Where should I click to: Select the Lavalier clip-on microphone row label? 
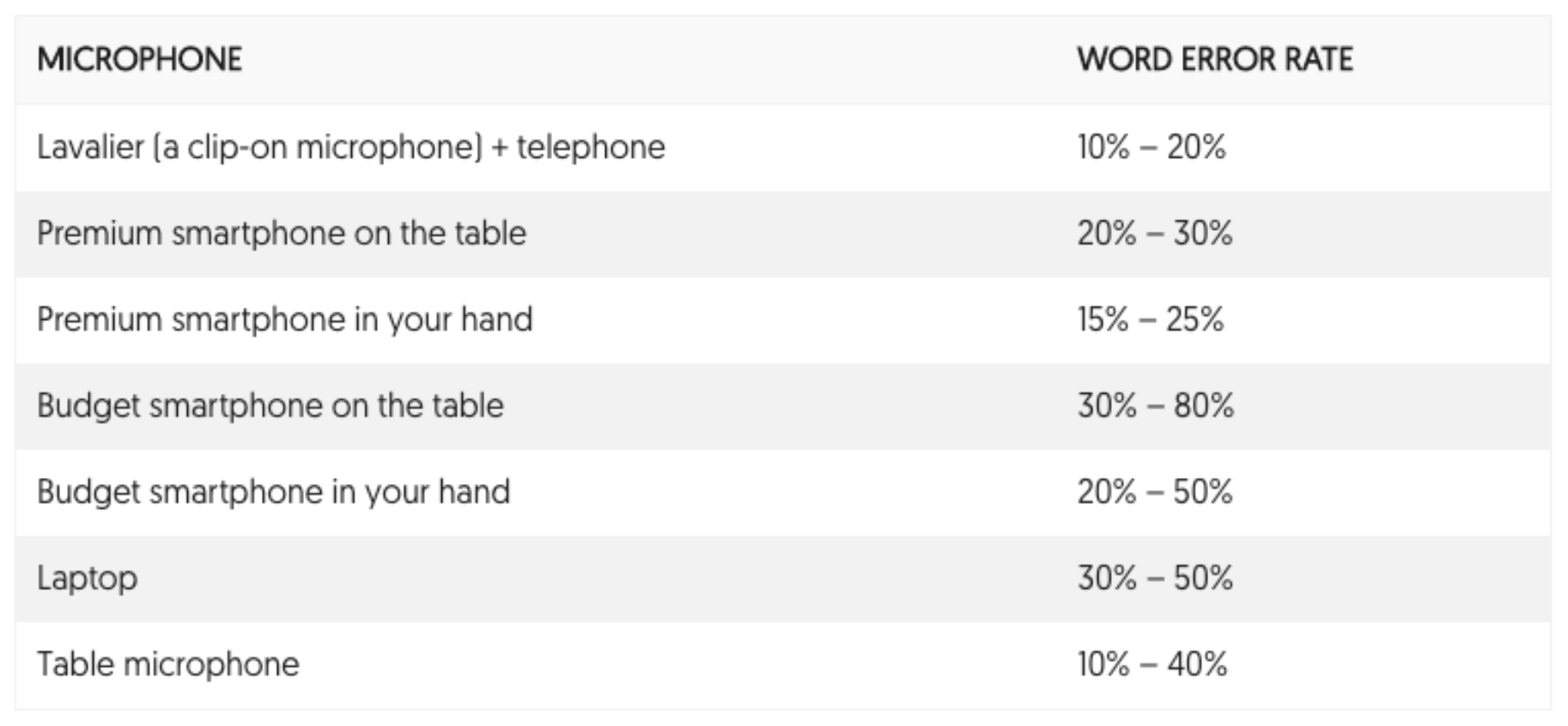click(x=350, y=148)
